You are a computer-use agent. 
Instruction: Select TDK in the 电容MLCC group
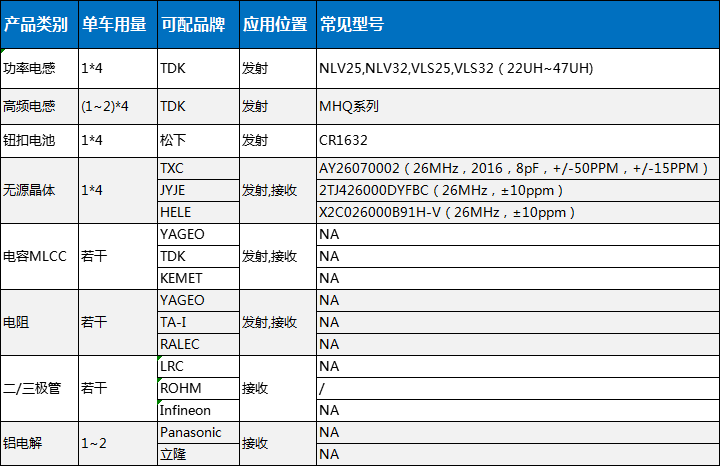(x=198, y=256)
